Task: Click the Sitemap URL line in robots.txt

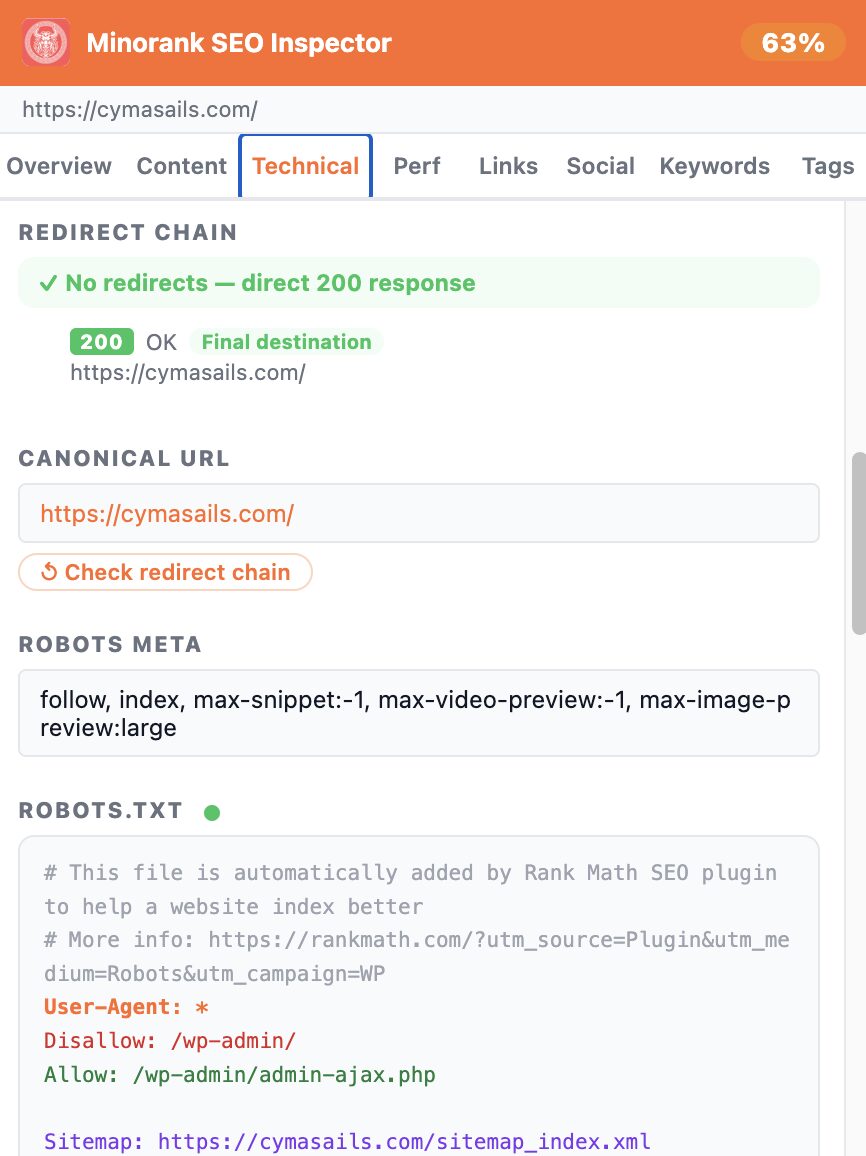Action: tap(347, 1141)
